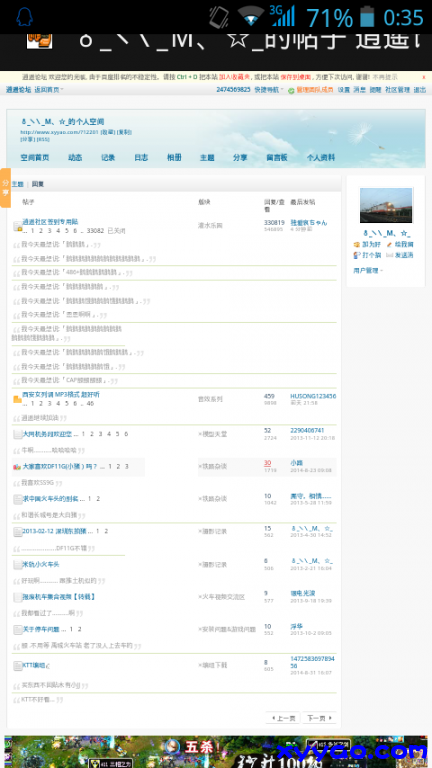Click the page icon of 米轨小火车头 thread

pos(18,565)
